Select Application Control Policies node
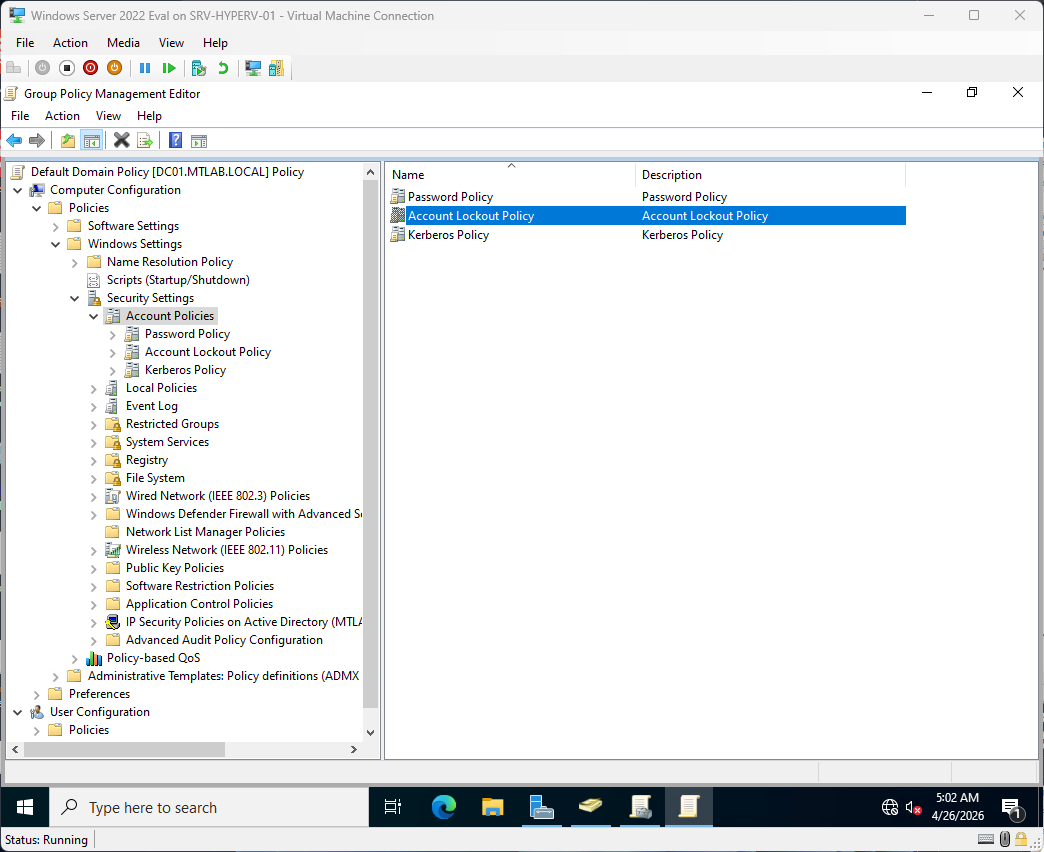The image size is (1044, 852). pos(199,604)
